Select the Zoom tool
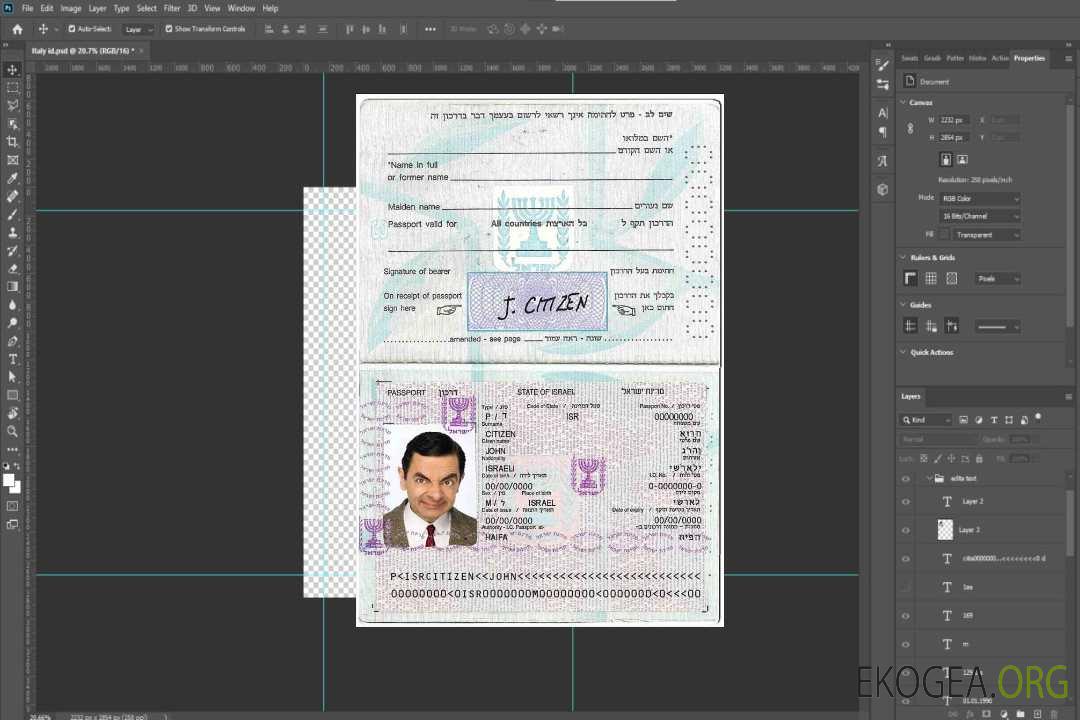The image size is (1080, 720). (12, 431)
